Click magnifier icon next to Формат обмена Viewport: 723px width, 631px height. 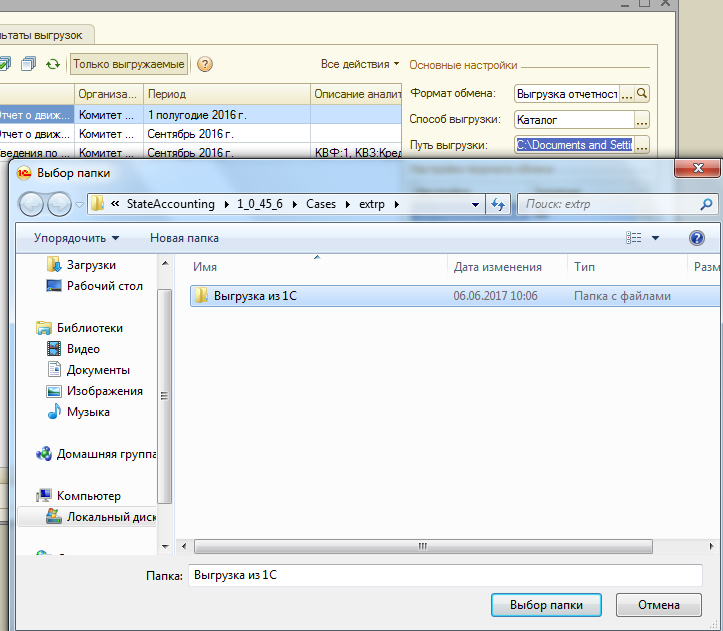641,94
